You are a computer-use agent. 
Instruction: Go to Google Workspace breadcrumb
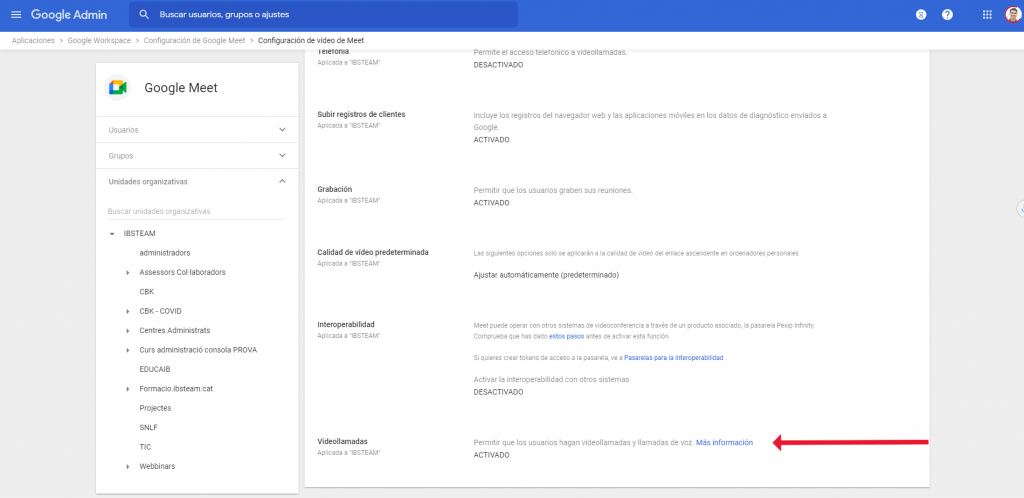click(x=101, y=41)
